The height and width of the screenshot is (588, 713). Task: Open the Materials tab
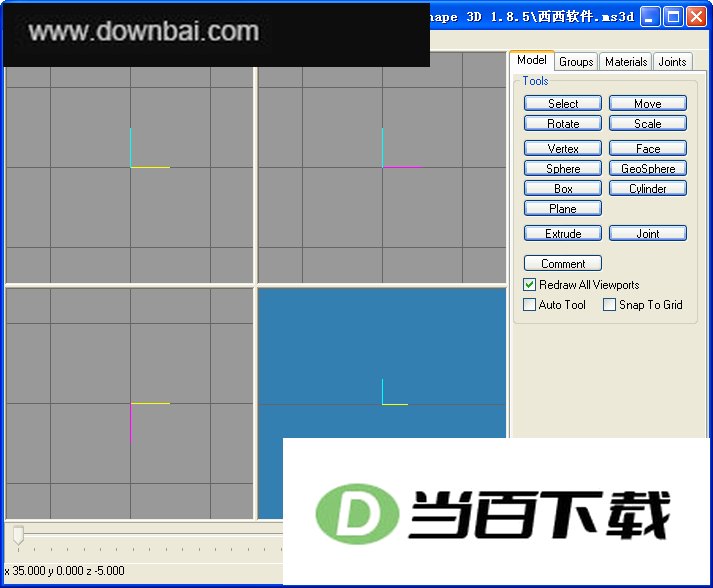pos(626,61)
